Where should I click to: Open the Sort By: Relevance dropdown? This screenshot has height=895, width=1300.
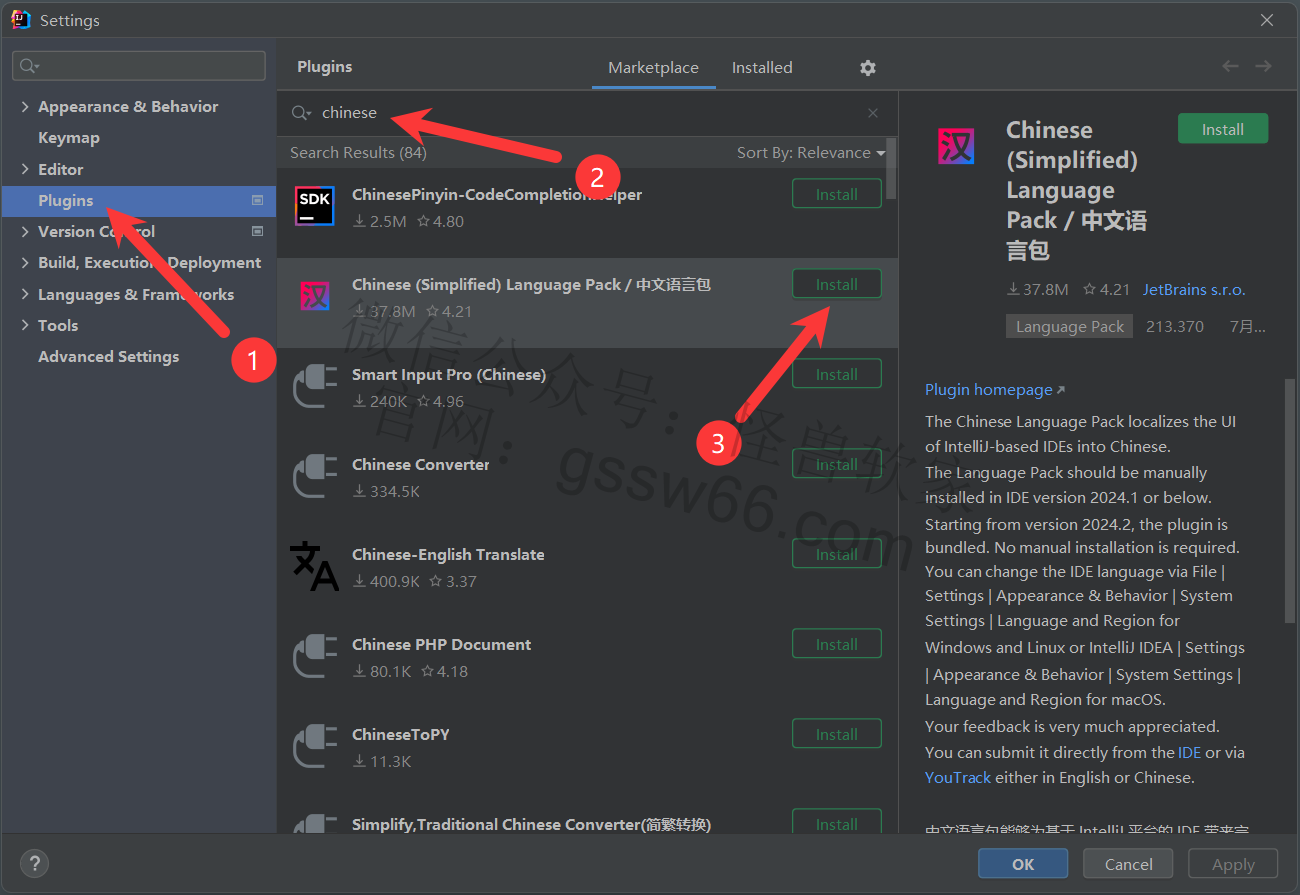click(811, 153)
